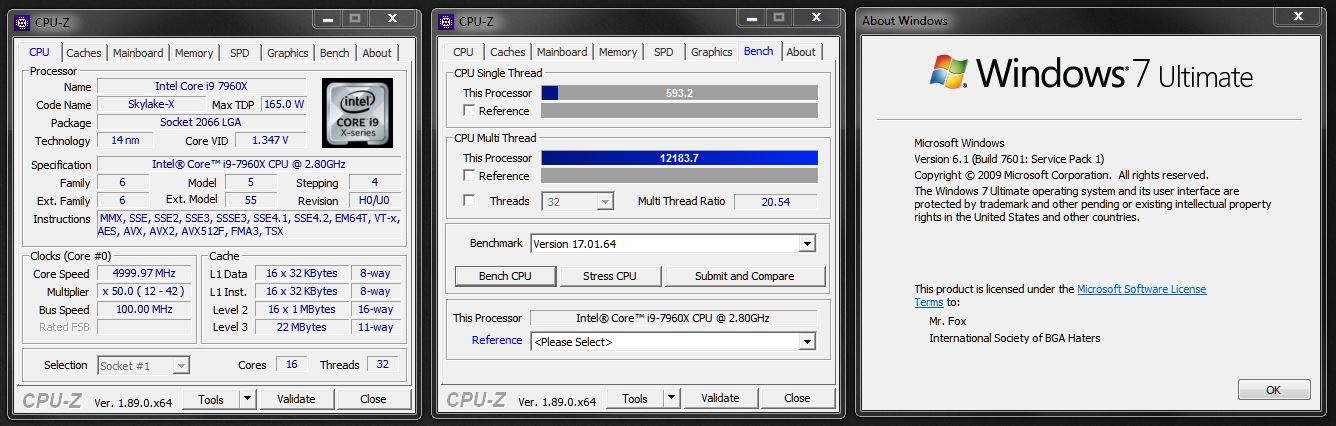Open Graphics tab in left CPU-Z window
Screen dimensions: 1336x426
pos(287,53)
